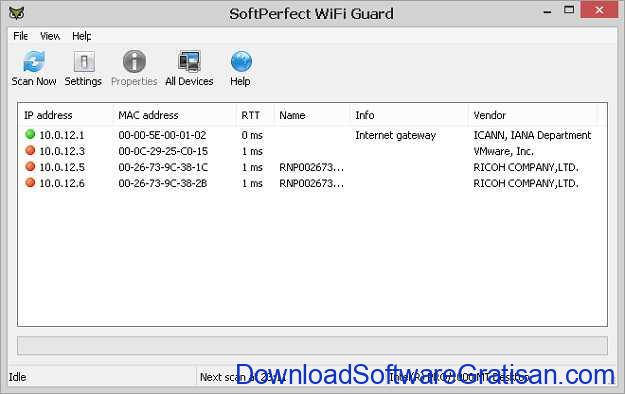
Task: Click the Internet gateway info cell
Action: [x=395, y=135]
